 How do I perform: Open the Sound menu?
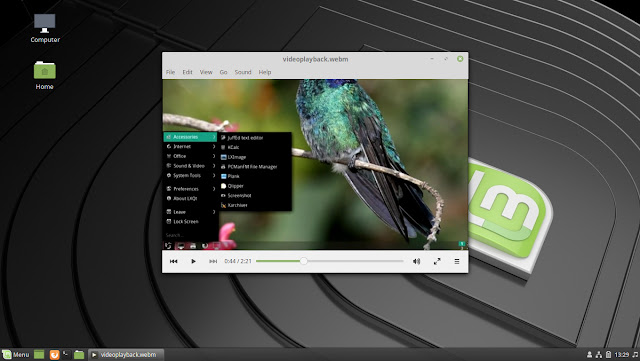(243, 72)
